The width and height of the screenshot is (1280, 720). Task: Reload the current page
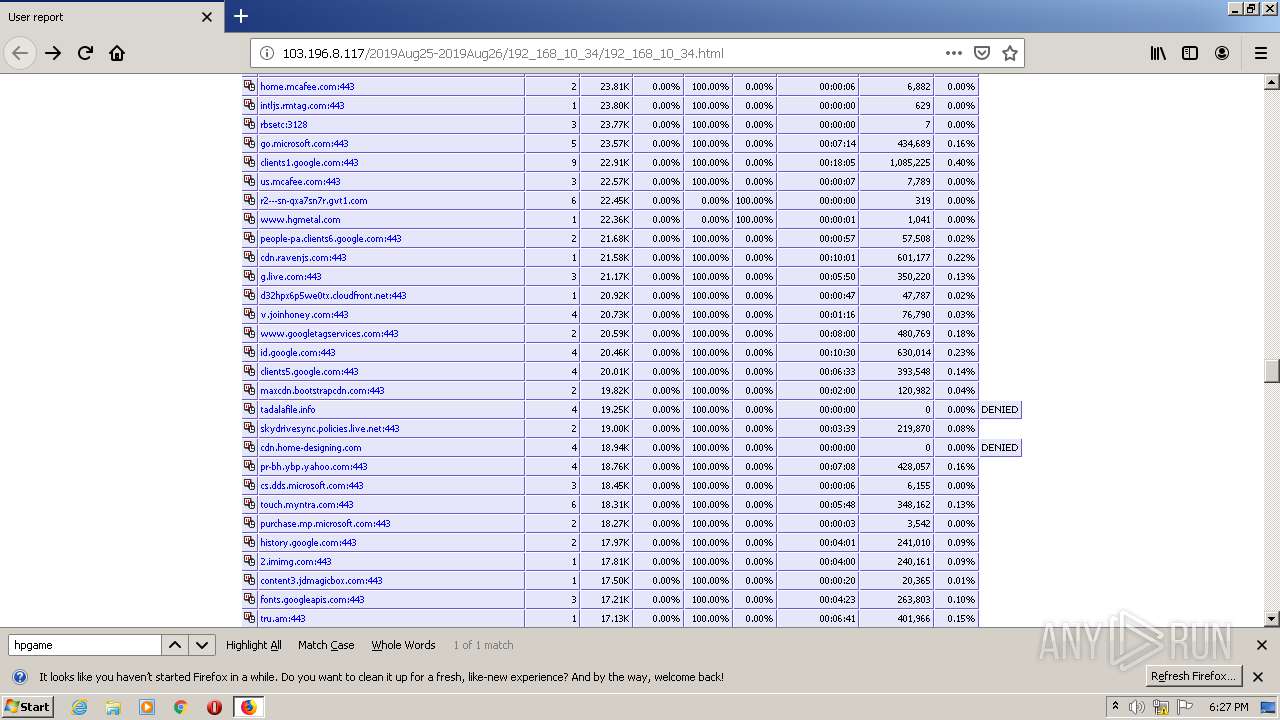(85, 53)
